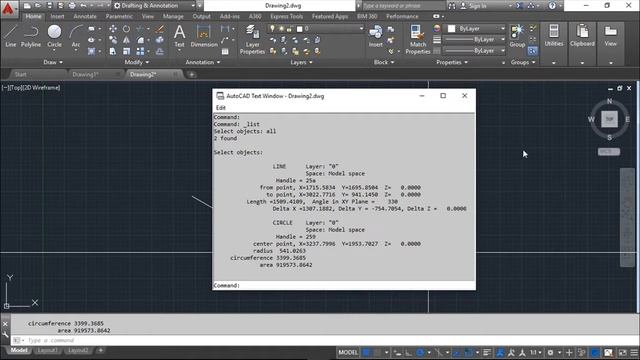Switch to the Annotate ribbon tab

pos(85,16)
